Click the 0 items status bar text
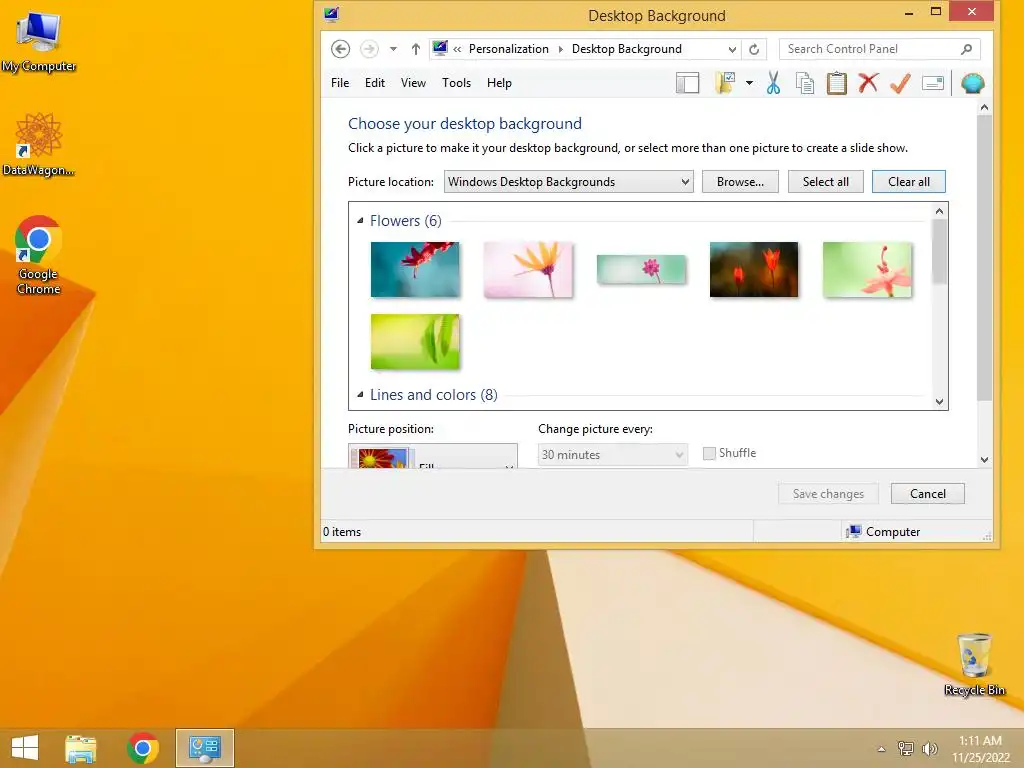This screenshot has width=1024, height=768. 342,532
